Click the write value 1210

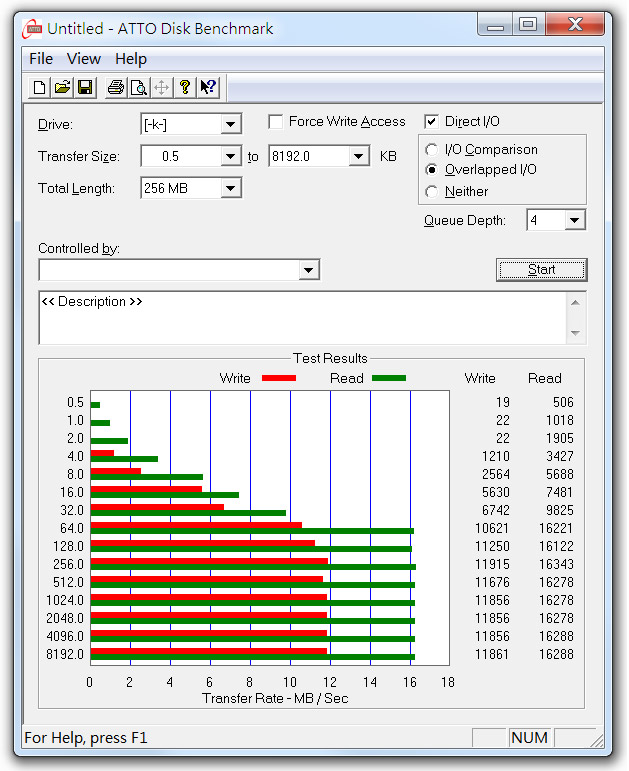(496, 457)
